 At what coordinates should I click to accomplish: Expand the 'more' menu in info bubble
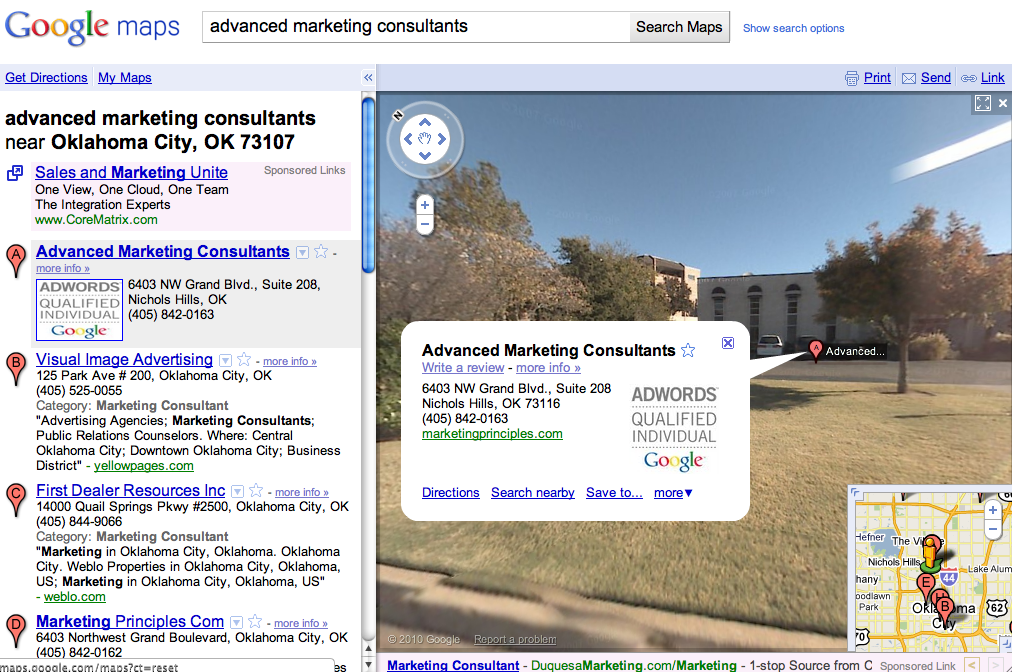pos(673,493)
